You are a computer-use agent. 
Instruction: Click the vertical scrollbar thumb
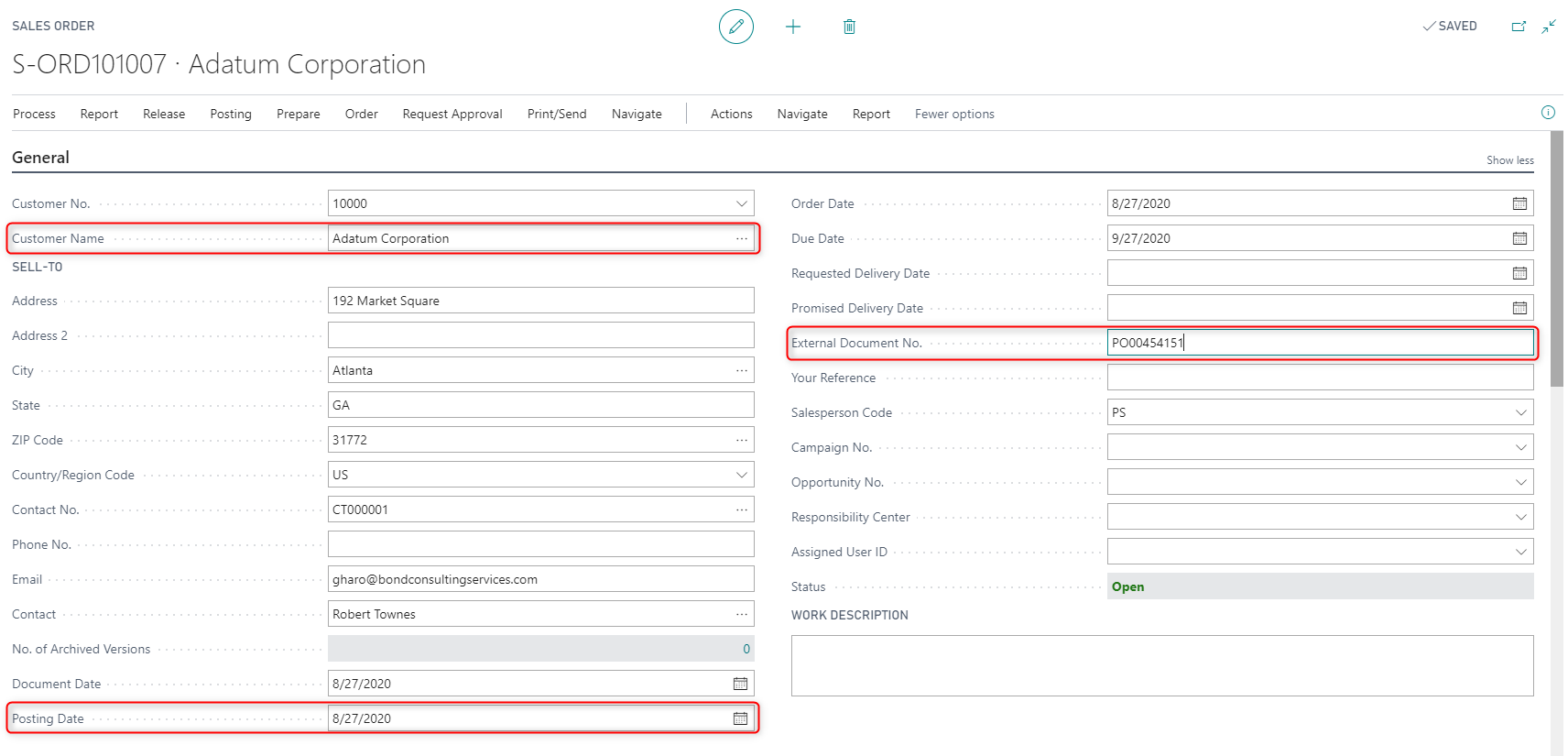click(x=1556, y=258)
